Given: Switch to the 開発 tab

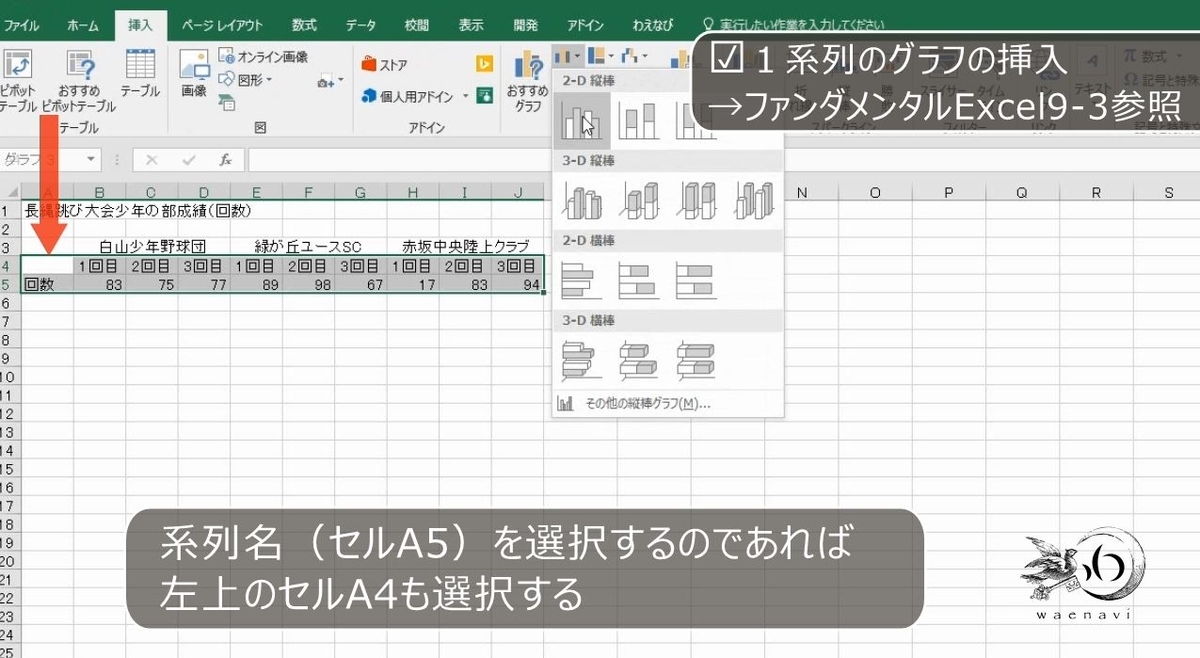Looking at the screenshot, I should click(524, 25).
